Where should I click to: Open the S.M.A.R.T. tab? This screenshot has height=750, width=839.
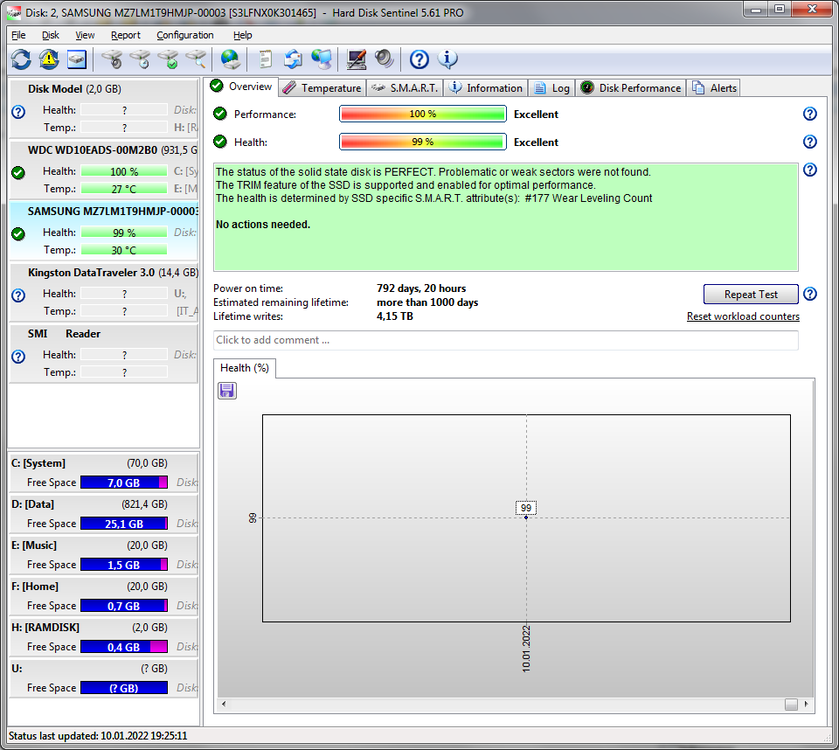coord(404,87)
